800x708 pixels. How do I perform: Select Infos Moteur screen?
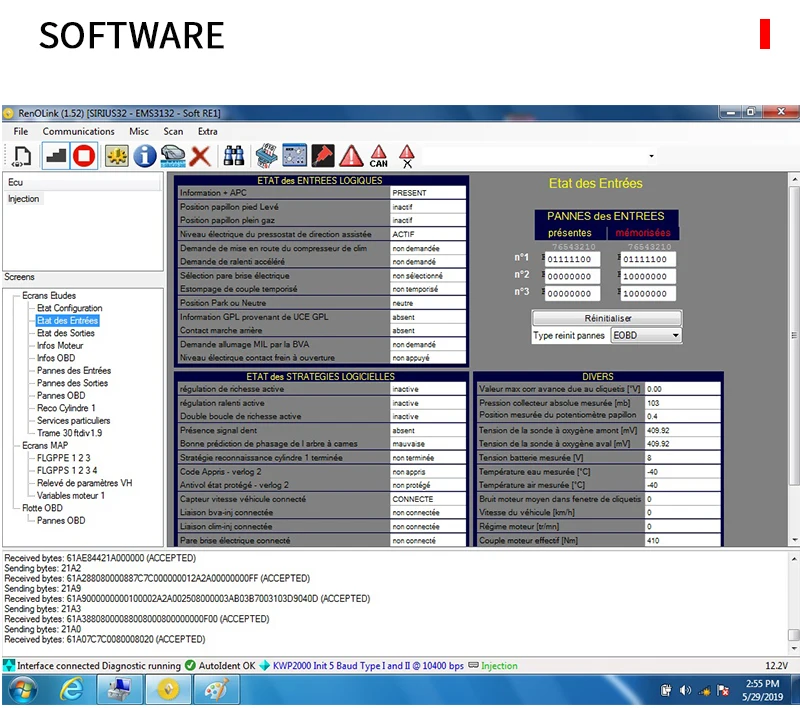(60, 346)
